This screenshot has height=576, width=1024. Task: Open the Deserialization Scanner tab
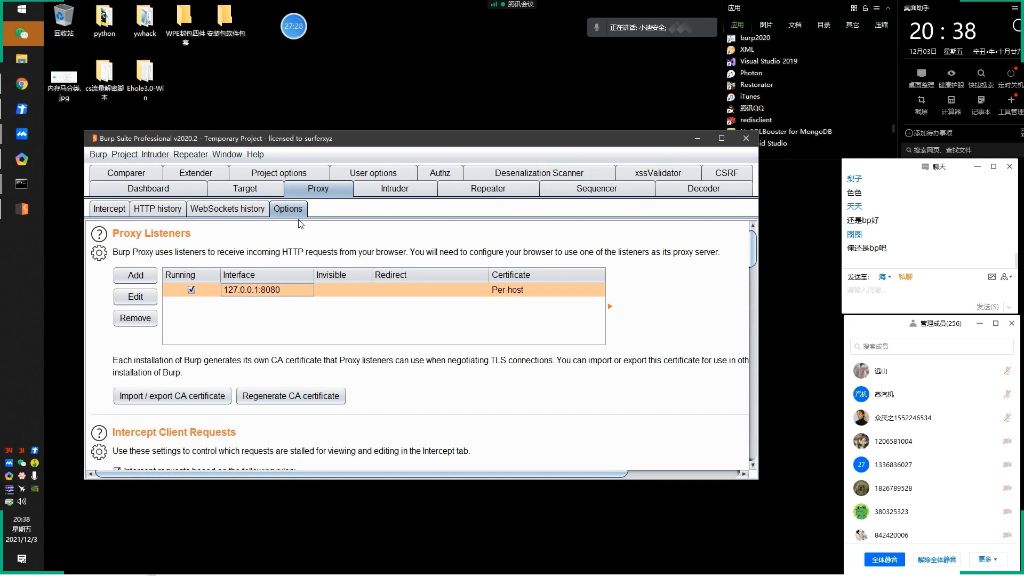[x=539, y=173]
